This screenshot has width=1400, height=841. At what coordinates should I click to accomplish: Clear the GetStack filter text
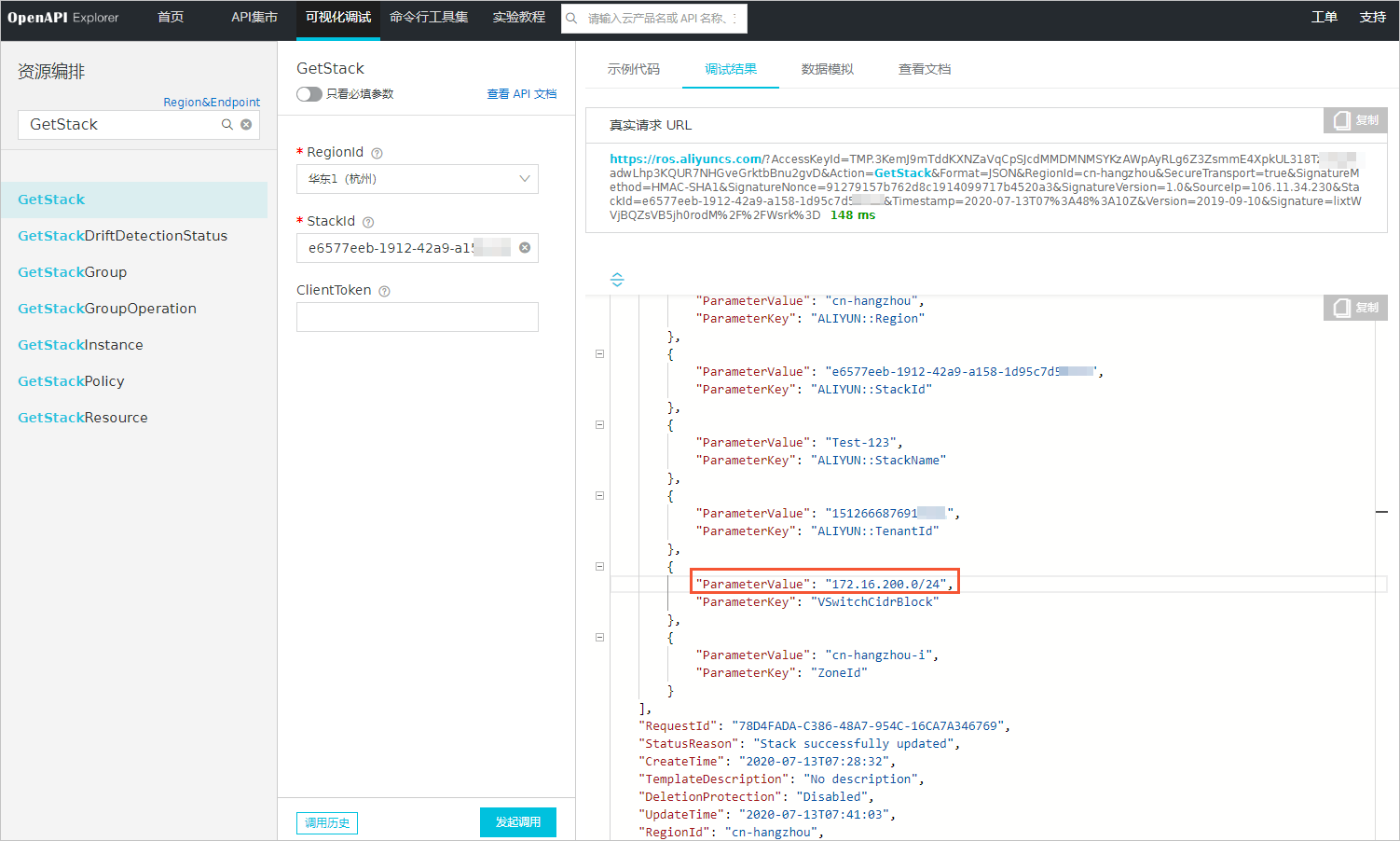click(246, 124)
